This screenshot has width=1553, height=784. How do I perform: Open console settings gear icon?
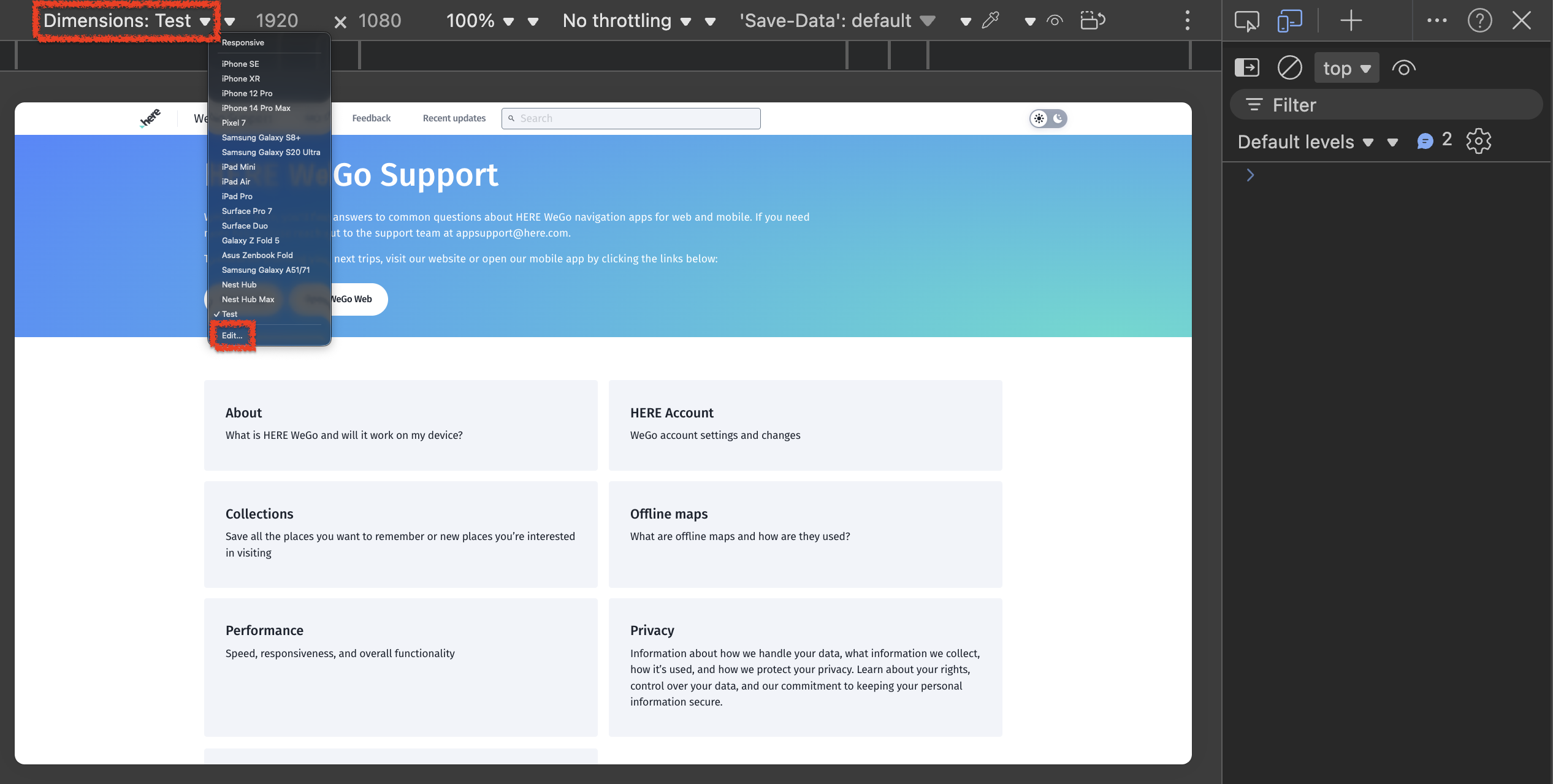click(x=1478, y=141)
